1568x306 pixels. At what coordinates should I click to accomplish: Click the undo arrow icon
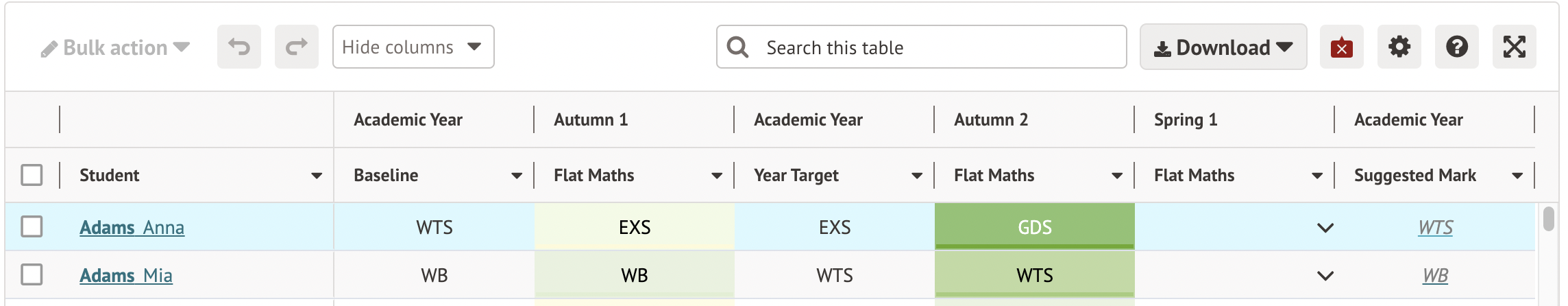(239, 47)
